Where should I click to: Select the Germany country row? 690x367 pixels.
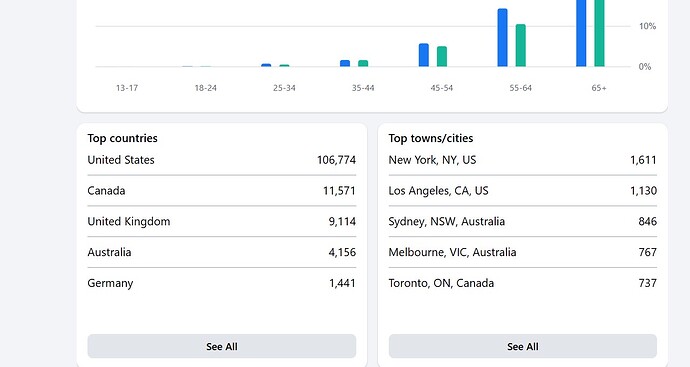(x=221, y=283)
